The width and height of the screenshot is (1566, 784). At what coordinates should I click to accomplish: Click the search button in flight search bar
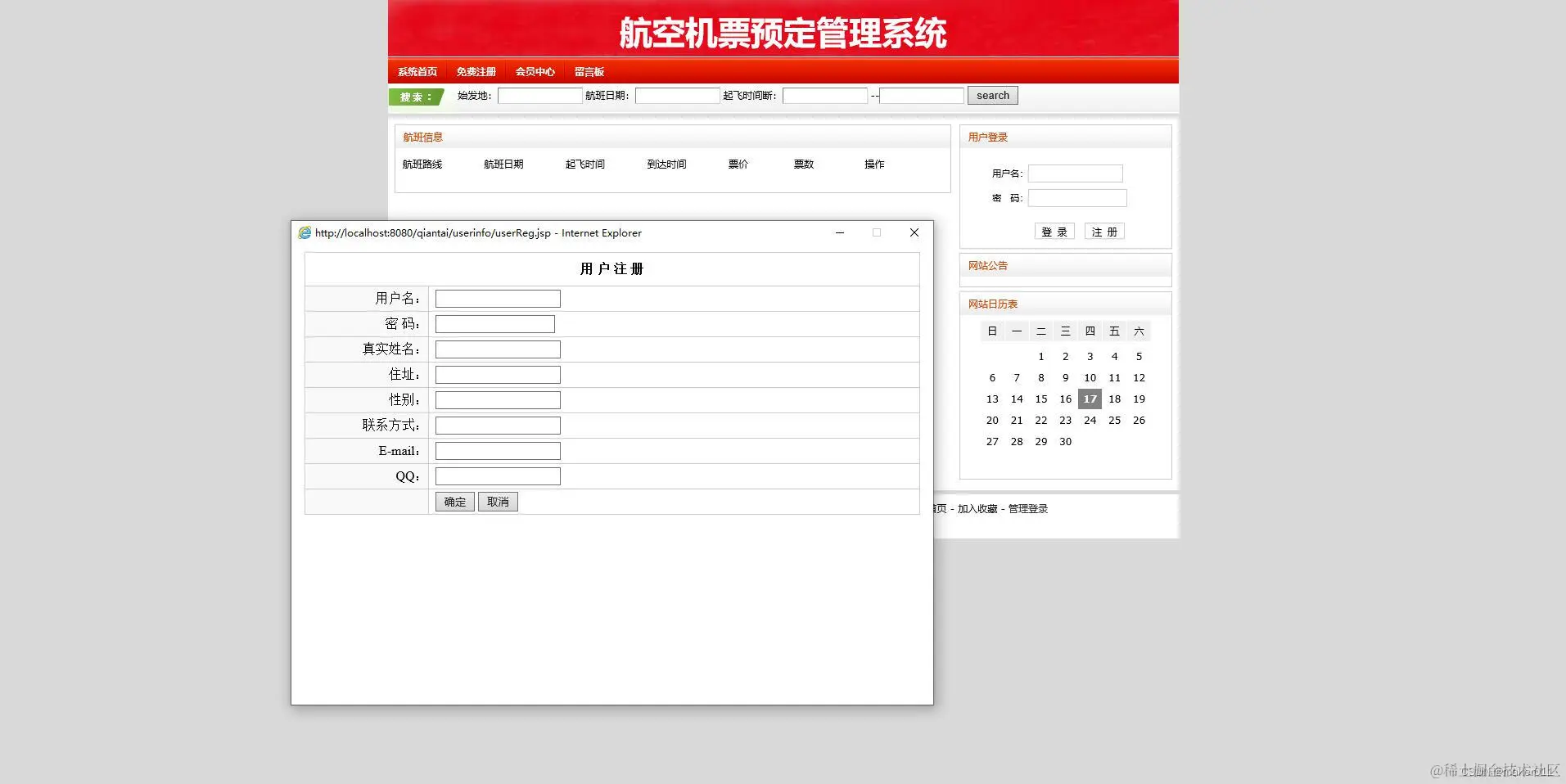pos(991,95)
